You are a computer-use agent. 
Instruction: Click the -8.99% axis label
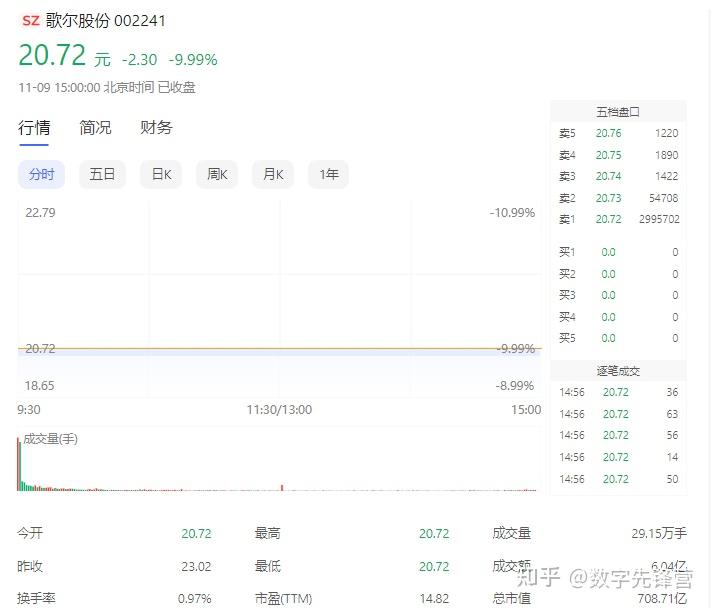tap(515, 386)
